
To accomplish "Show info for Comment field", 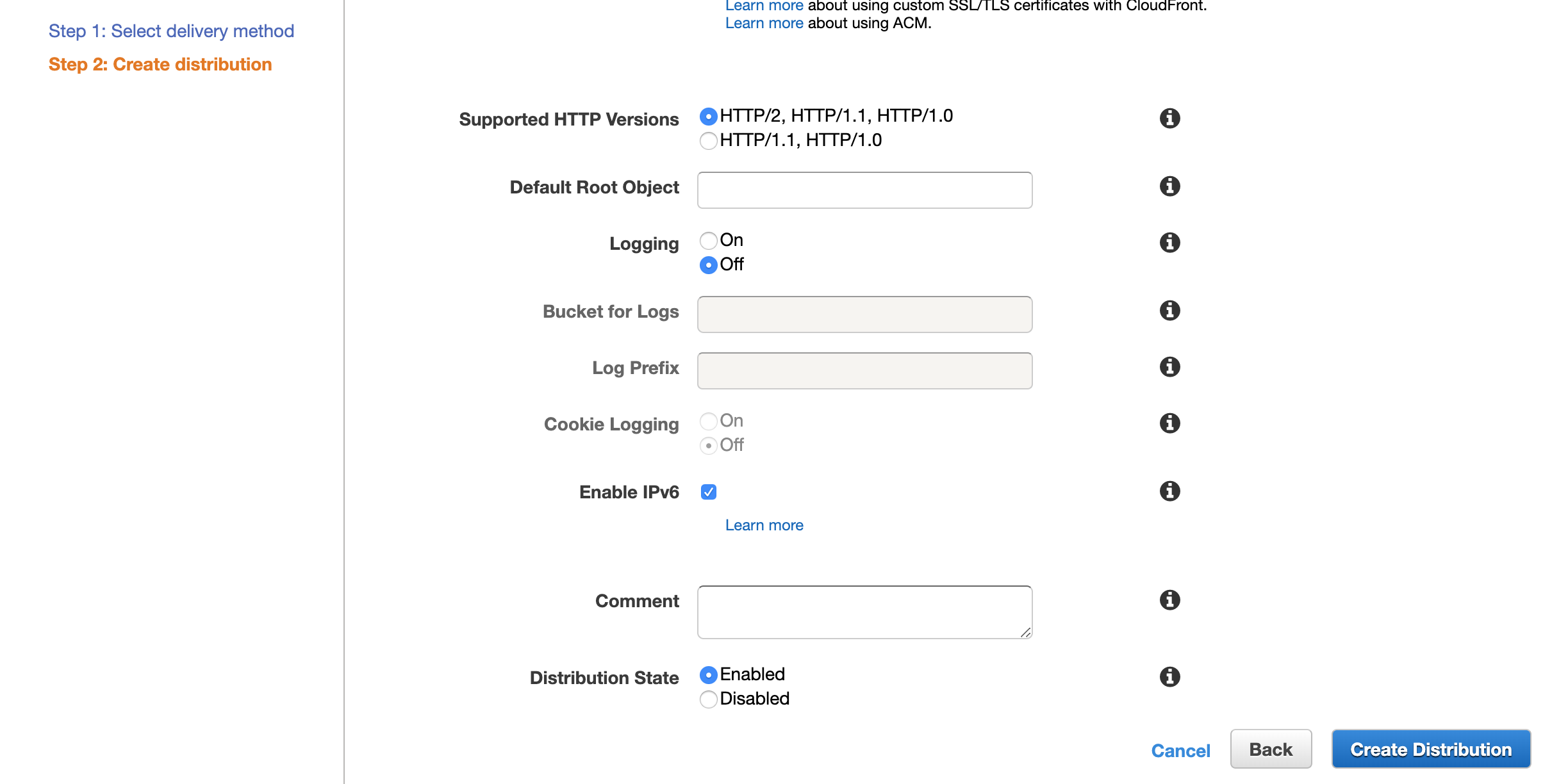I will click(x=1169, y=600).
